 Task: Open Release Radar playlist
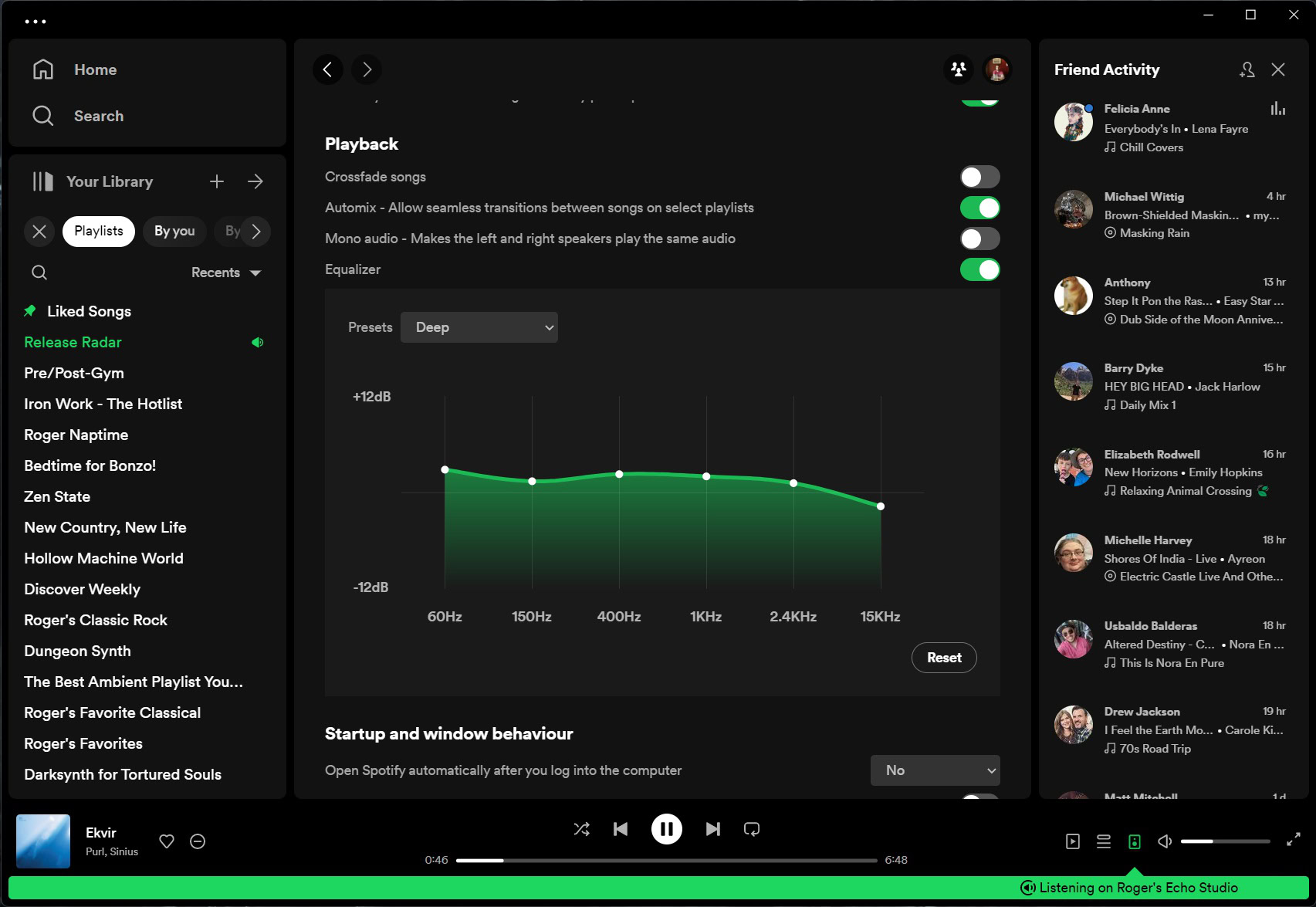[73, 342]
